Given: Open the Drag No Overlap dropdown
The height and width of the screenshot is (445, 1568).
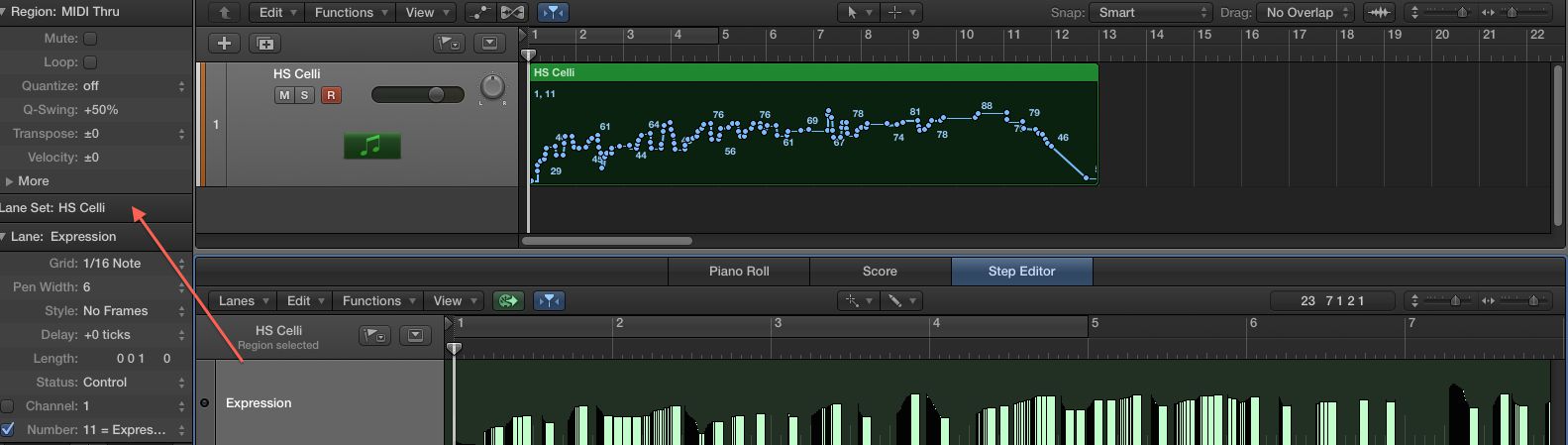Looking at the screenshot, I should coord(1307,13).
